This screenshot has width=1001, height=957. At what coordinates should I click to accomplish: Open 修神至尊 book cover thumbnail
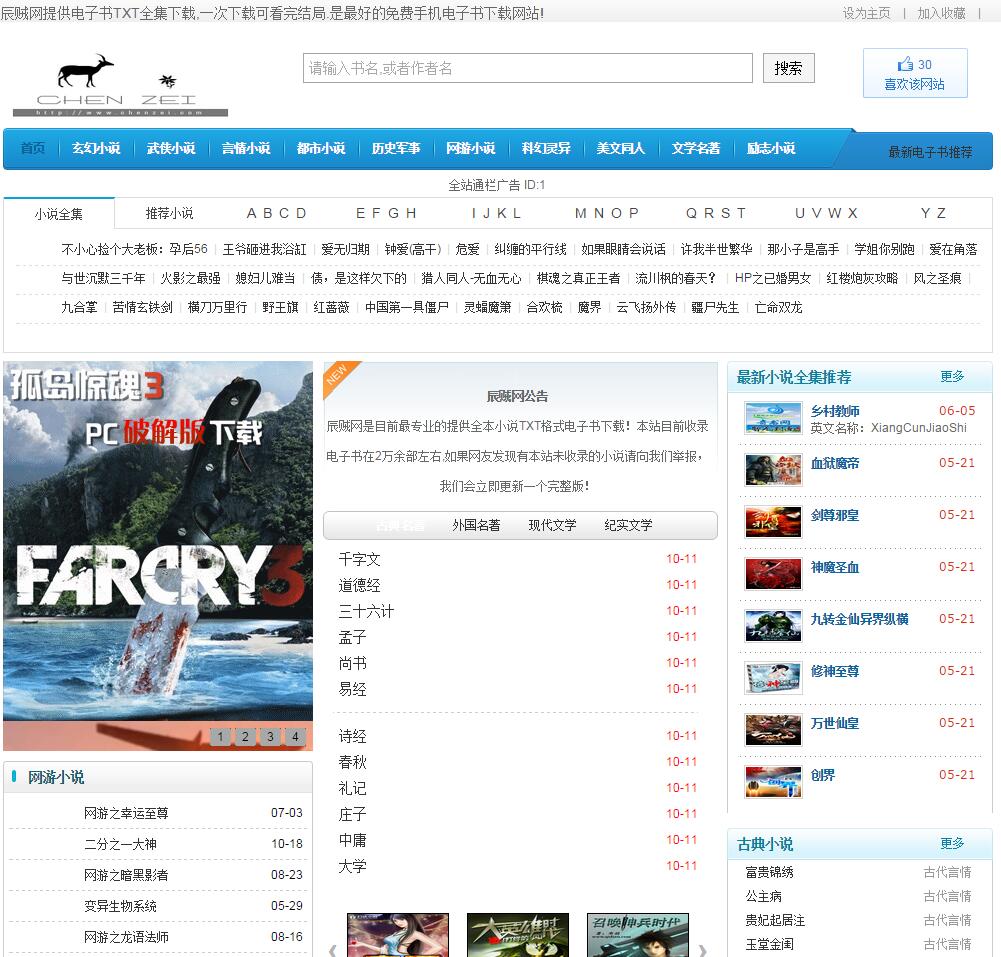coord(773,679)
